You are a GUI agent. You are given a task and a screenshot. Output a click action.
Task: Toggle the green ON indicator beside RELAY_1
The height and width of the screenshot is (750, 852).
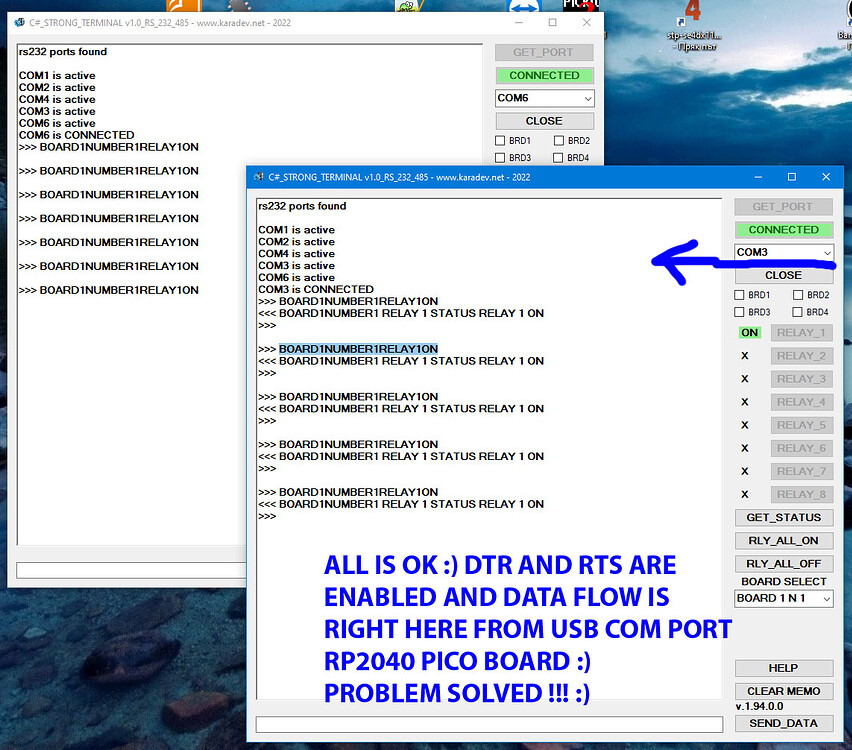click(749, 332)
